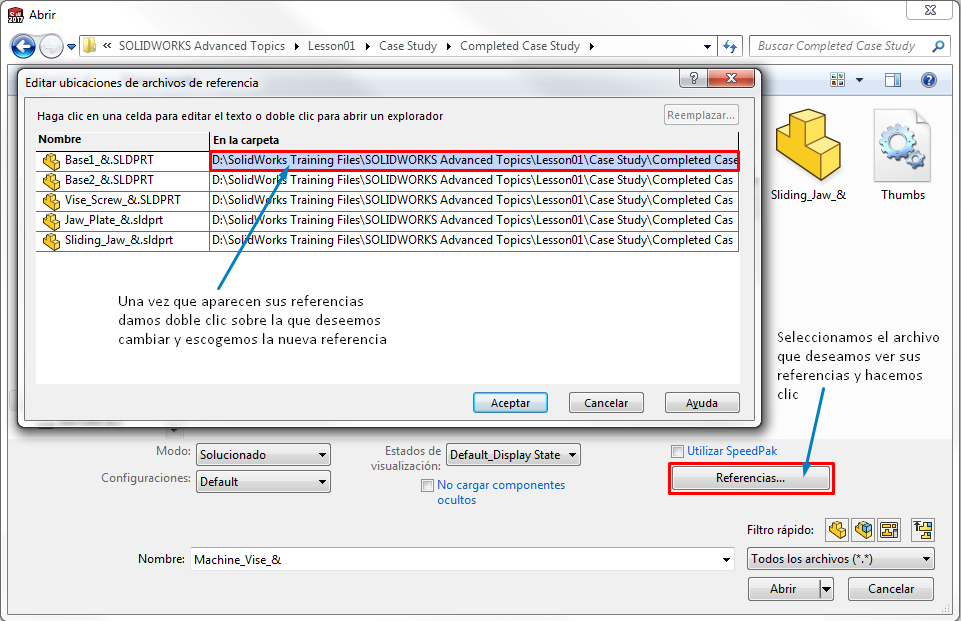Open the Configuraciones dropdown
Image resolution: width=961 pixels, height=621 pixels.
pyautogui.click(x=263, y=481)
